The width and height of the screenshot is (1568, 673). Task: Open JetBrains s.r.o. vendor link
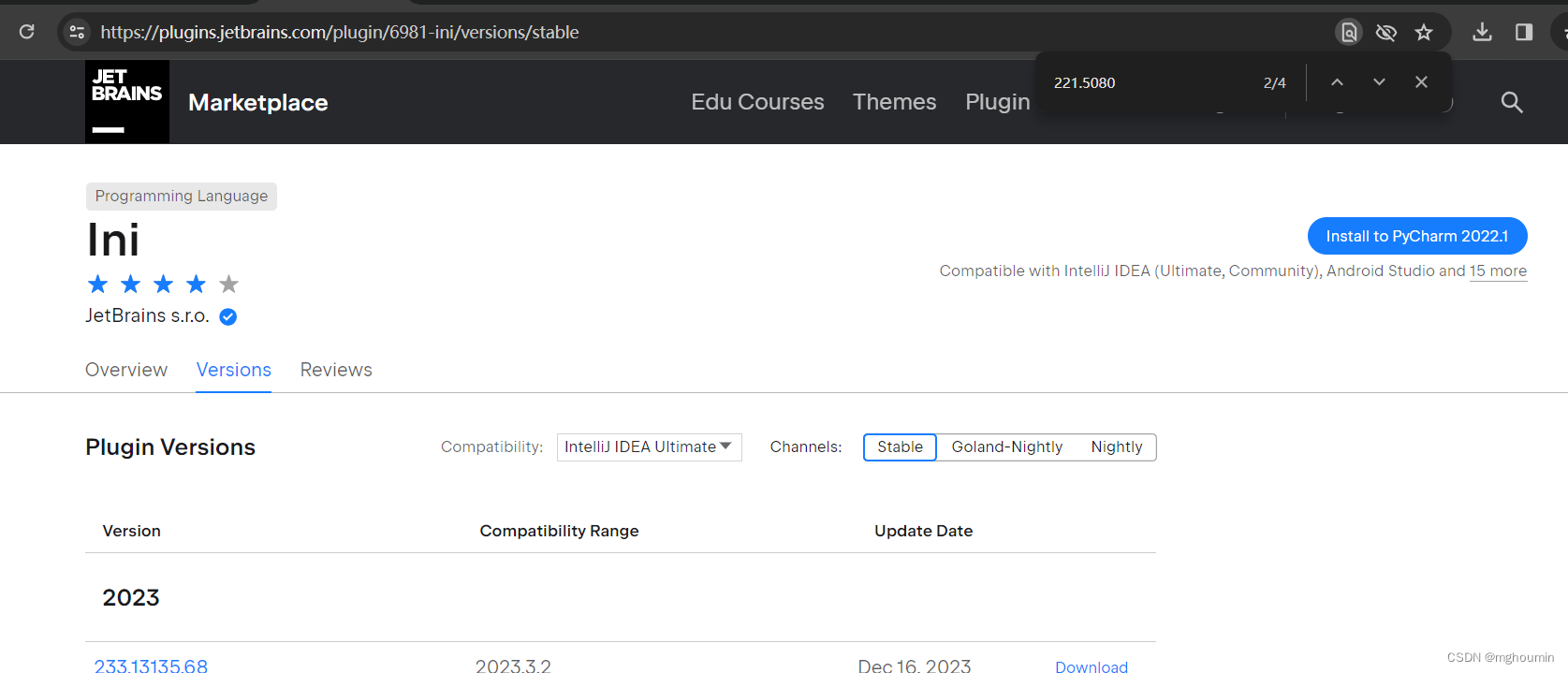coord(147,316)
